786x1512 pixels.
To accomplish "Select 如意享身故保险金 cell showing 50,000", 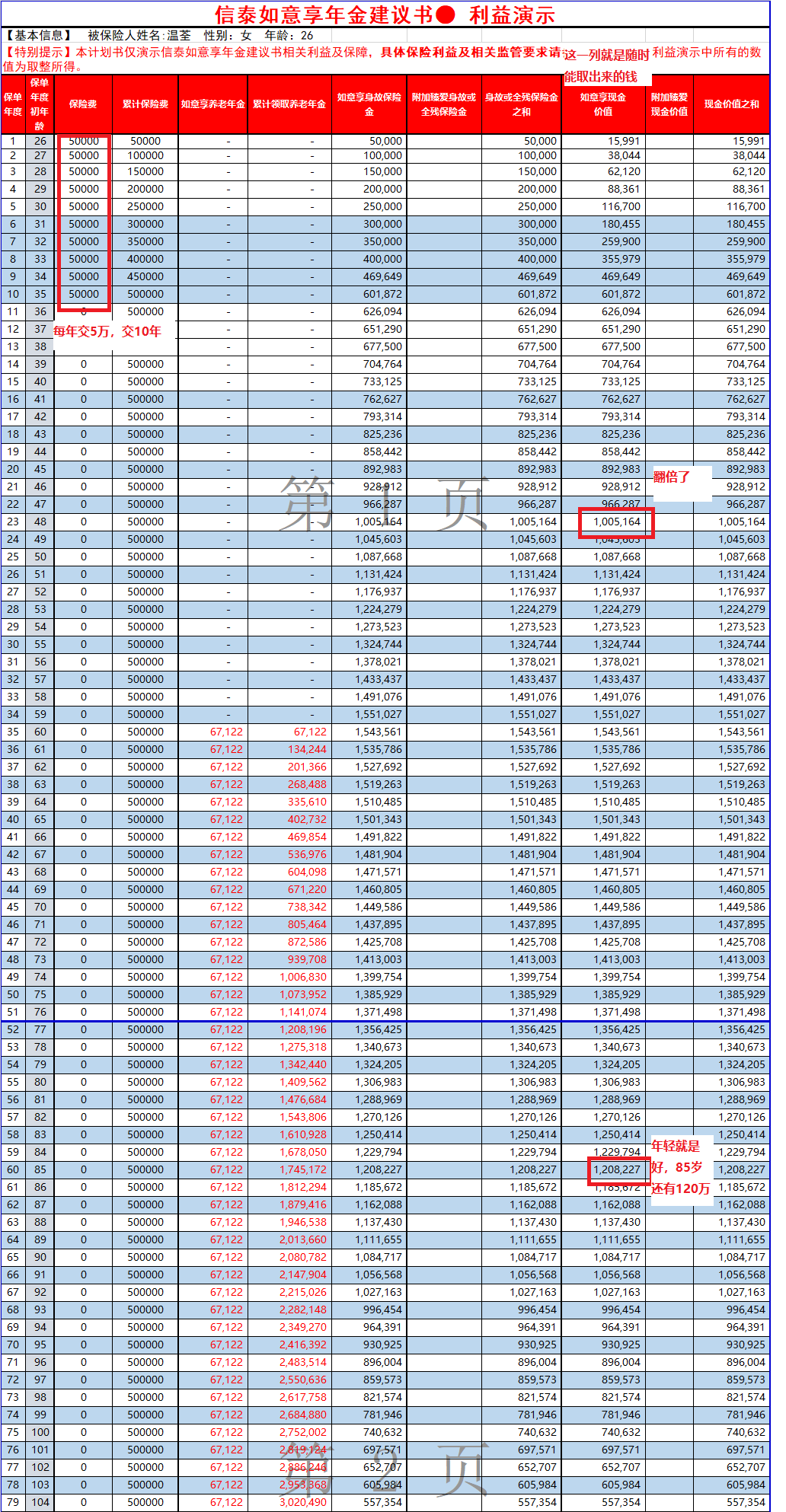I will coord(369,141).
